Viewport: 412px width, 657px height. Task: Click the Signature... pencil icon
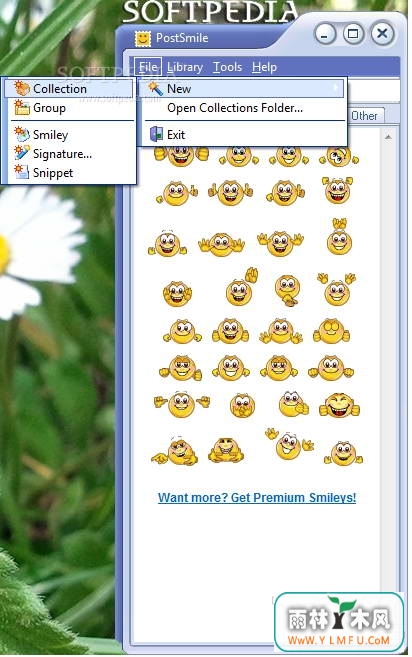[22, 153]
